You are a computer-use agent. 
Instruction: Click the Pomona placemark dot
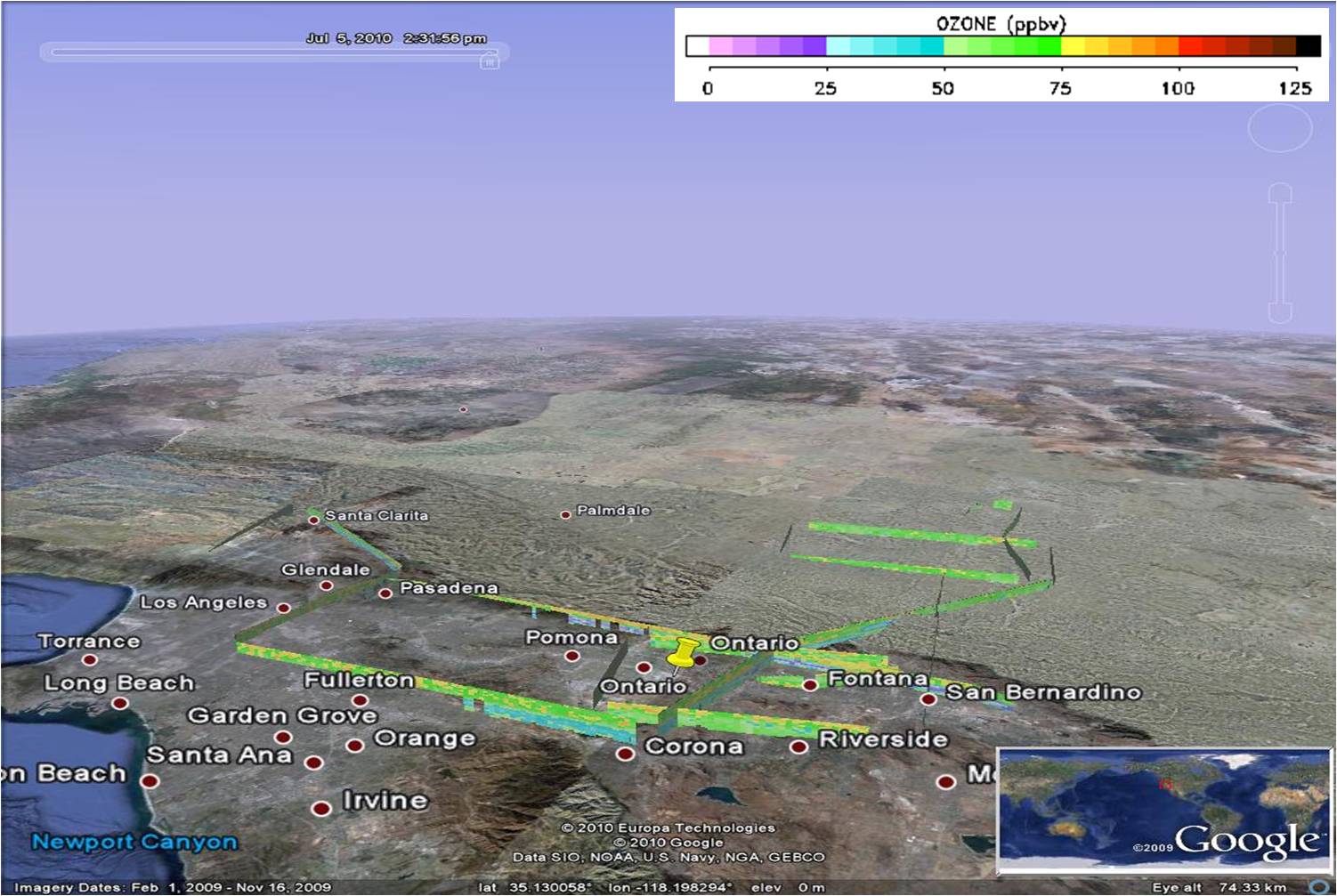(572, 656)
